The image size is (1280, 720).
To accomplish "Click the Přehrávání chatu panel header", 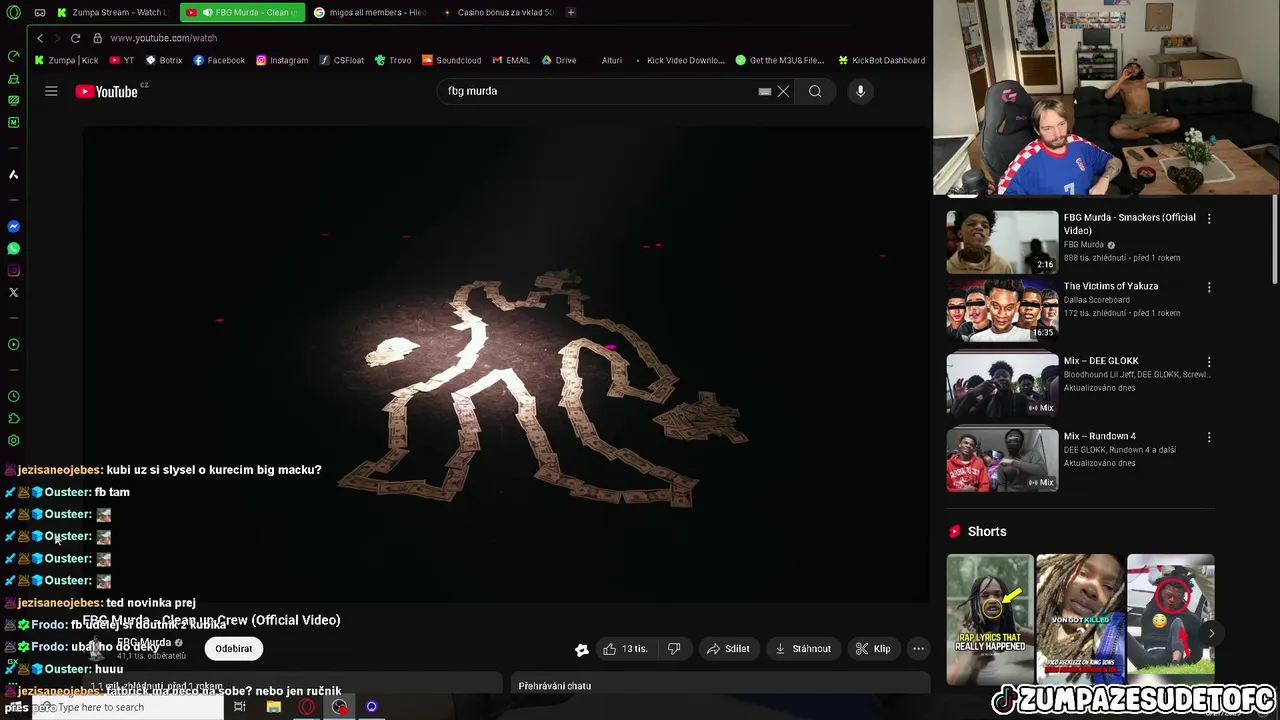I will click(x=721, y=686).
